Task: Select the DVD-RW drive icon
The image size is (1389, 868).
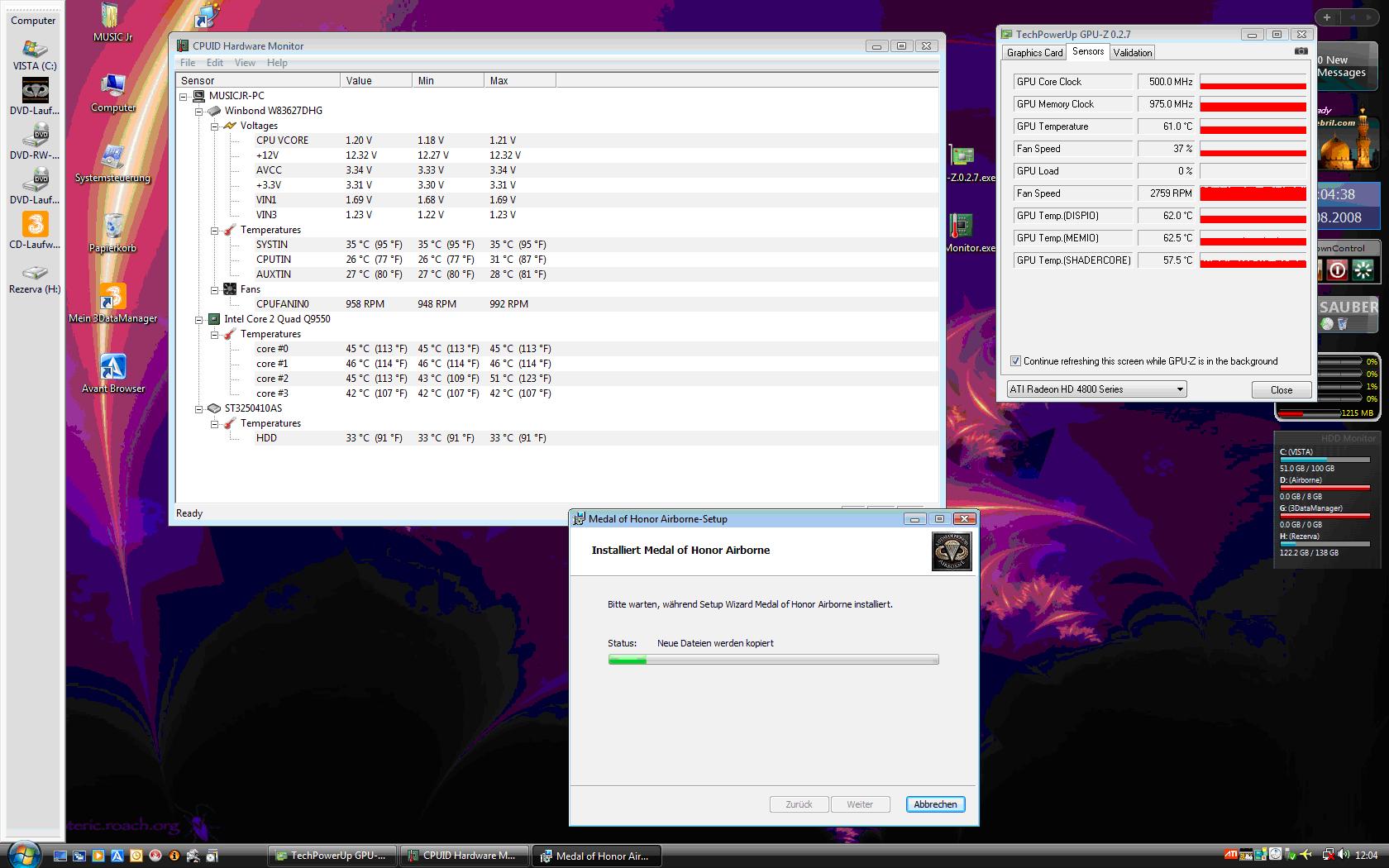Action: coord(35,141)
